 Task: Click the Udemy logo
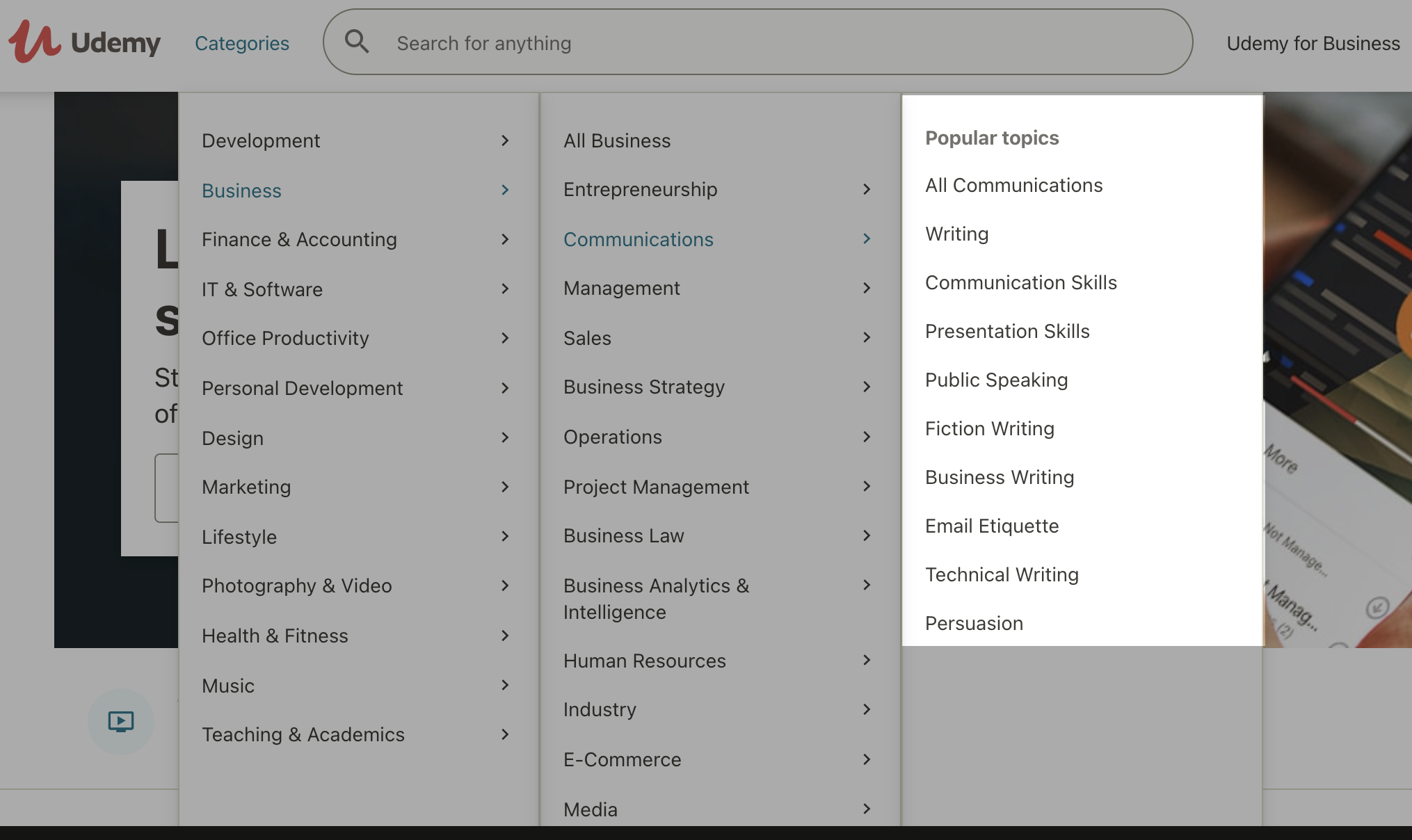pyautogui.click(x=84, y=42)
